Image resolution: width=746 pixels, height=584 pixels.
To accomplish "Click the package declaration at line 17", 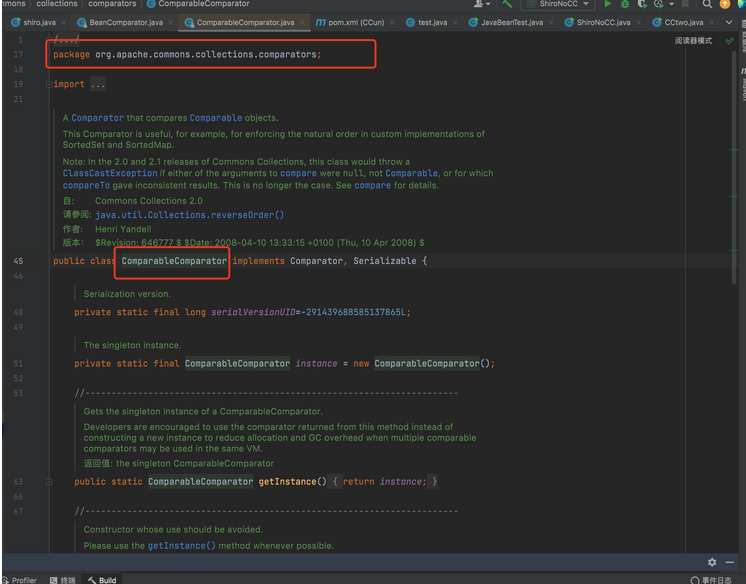I will tap(187, 54).
